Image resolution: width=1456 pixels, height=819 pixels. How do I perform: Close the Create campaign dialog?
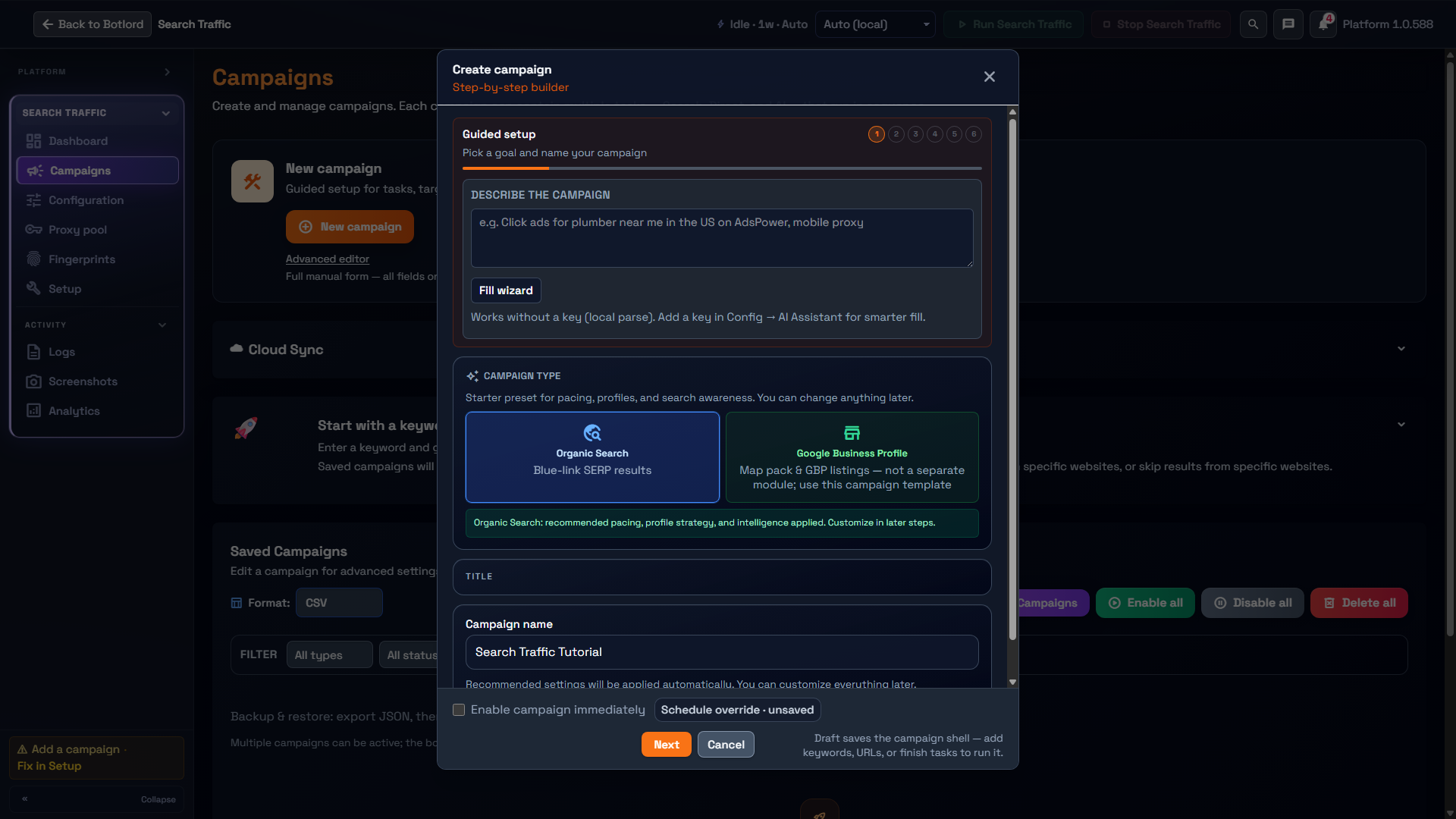pos(989,77)
